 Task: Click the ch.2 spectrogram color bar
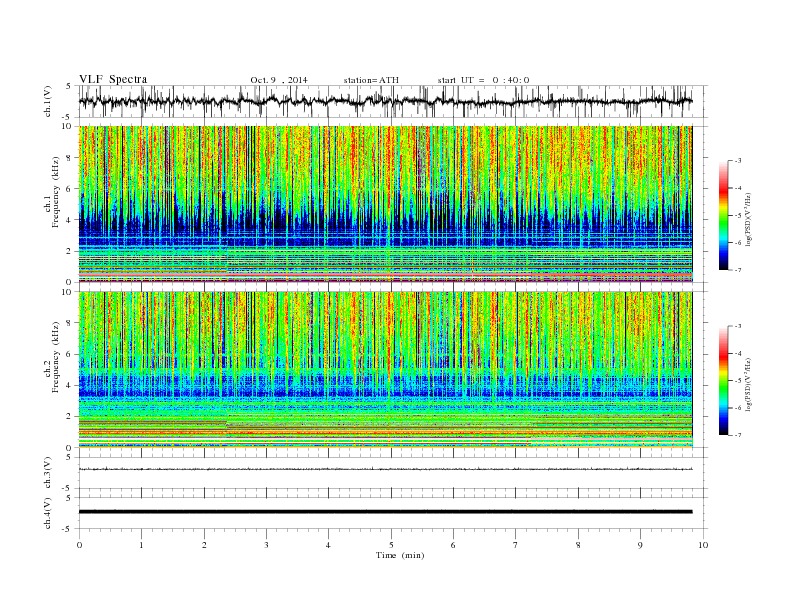pyautogui.click(x=723, y=381)
